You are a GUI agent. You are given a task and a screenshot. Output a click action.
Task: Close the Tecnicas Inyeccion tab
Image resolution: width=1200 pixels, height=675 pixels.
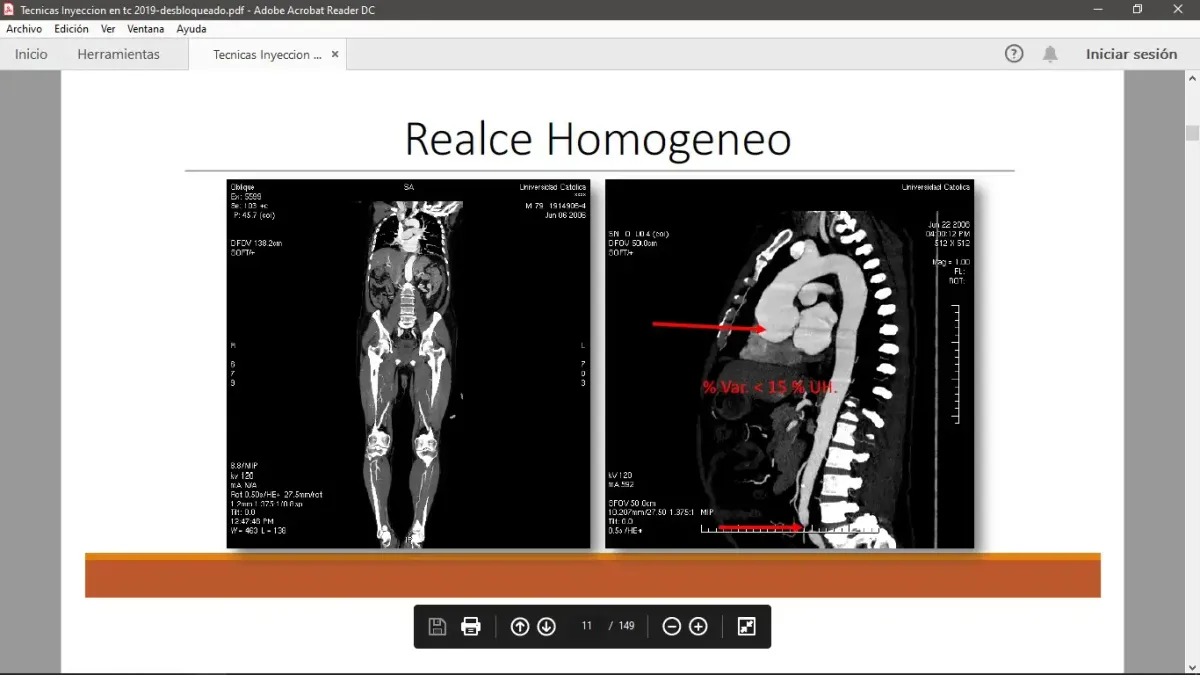335,54
